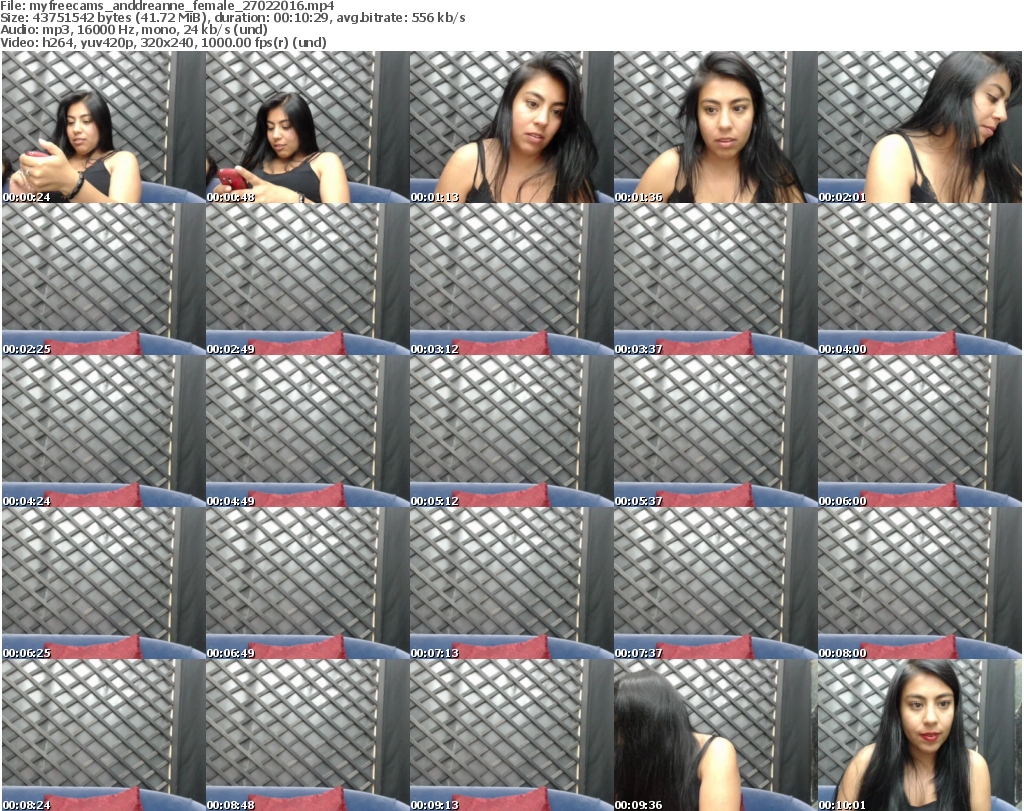Click the file name line starting 'File:'
This screenshot has width=1024, height=811.
pyautogui.click(x=167, y=6)
